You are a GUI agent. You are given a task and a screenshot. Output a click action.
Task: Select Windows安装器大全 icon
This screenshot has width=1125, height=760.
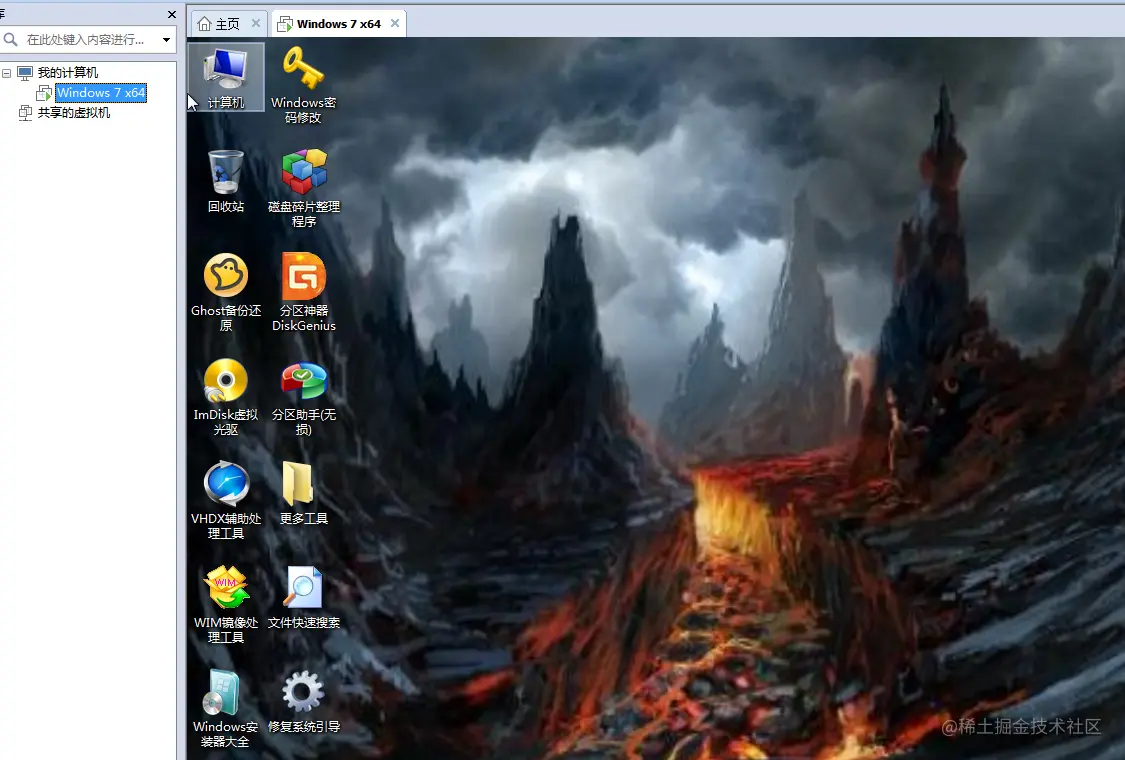click(226, 708)
